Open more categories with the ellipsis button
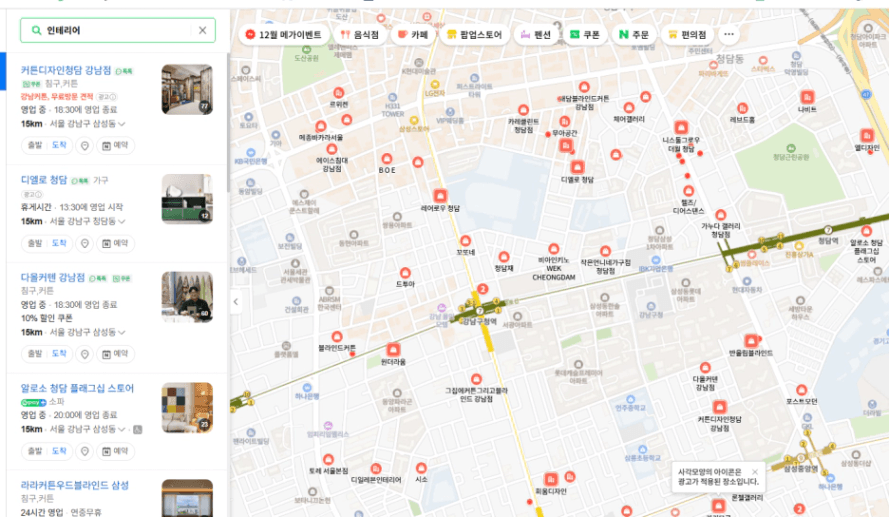 729,35
